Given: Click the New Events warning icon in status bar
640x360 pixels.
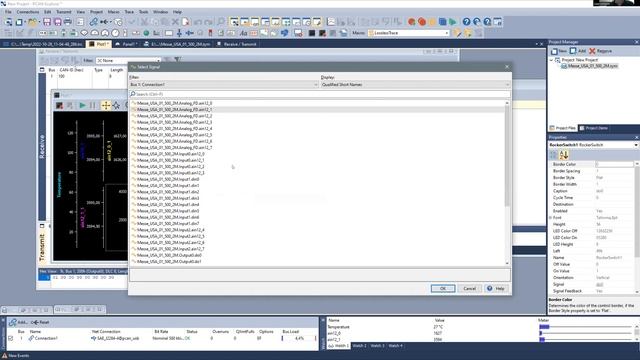Looking at the screenshot, I should click(4, 356).
